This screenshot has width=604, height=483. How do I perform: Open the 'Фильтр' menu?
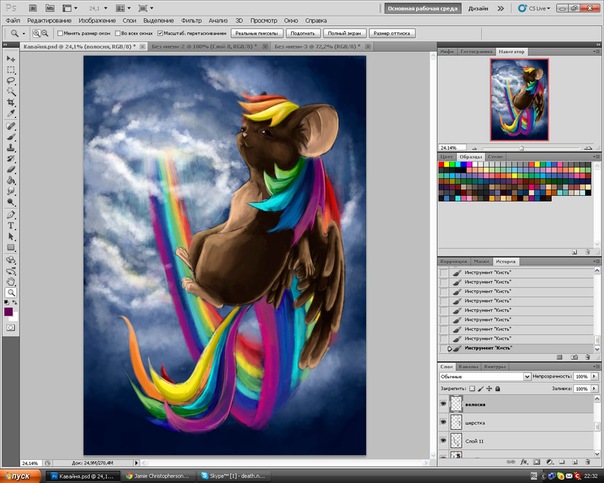coord(191,20)
